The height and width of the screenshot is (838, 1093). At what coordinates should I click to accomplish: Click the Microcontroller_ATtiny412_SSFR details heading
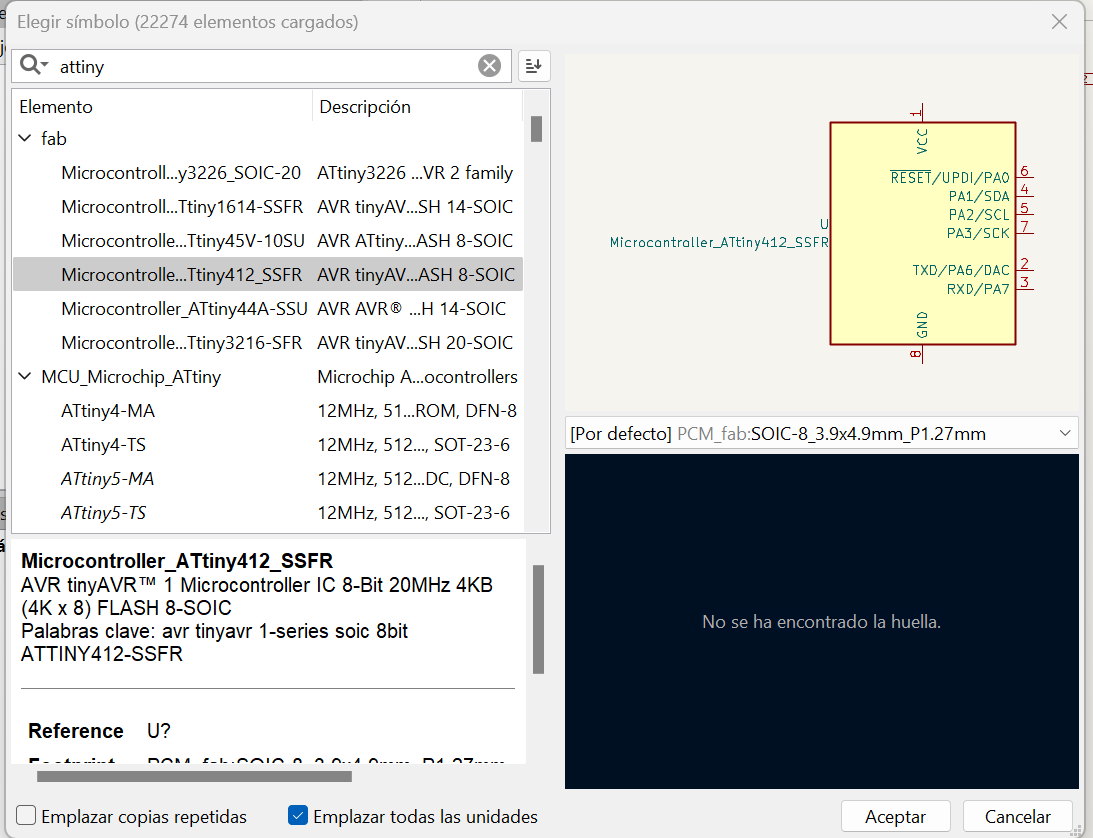[177, 561]
